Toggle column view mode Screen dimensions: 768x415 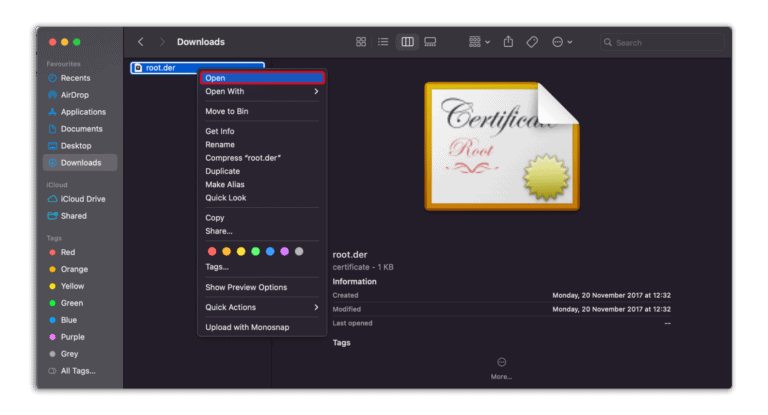(407, 42)
